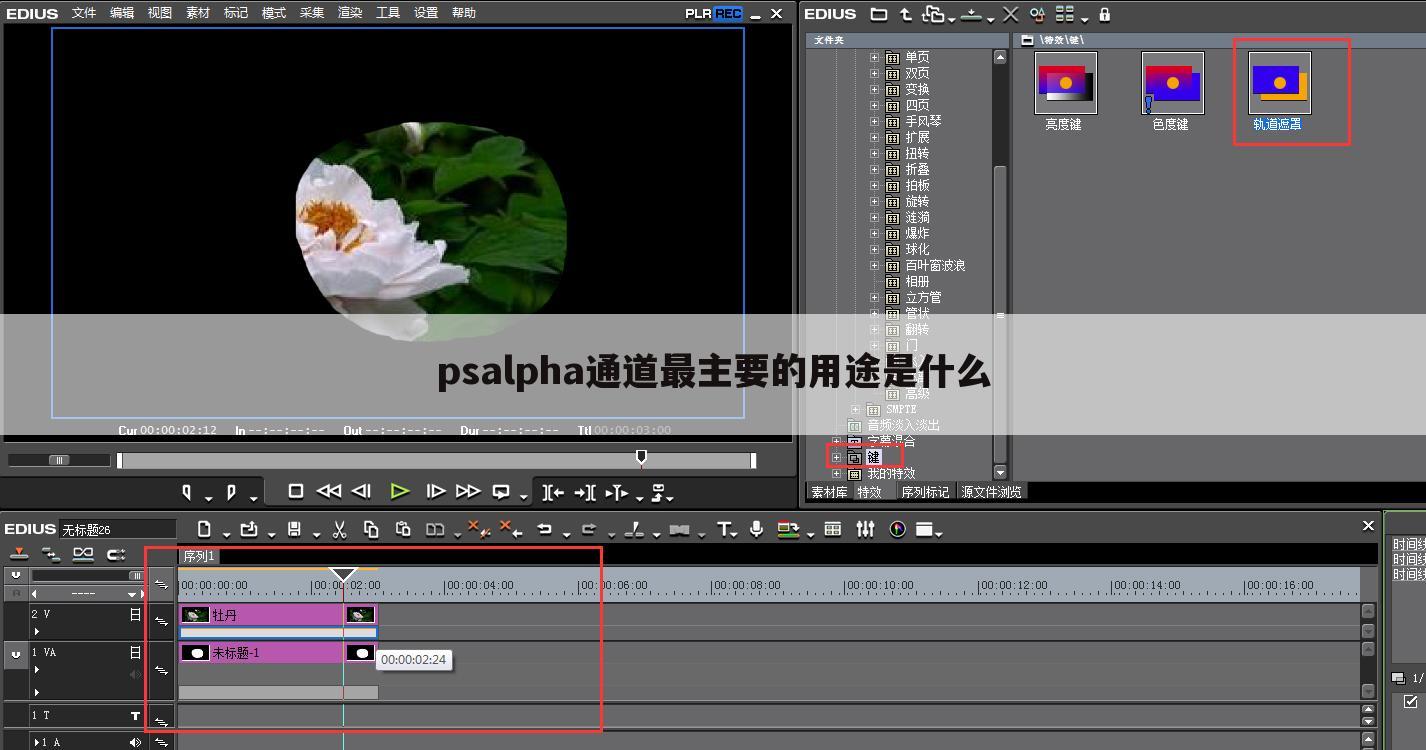Toggle PLR/REC mode indicator

(x=713, y=13)
